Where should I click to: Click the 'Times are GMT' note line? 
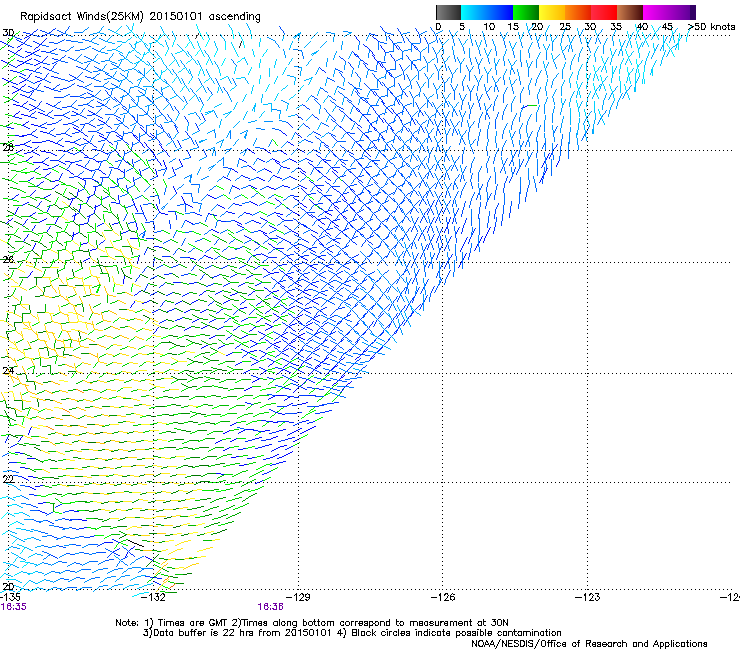(x=312, y=623)
